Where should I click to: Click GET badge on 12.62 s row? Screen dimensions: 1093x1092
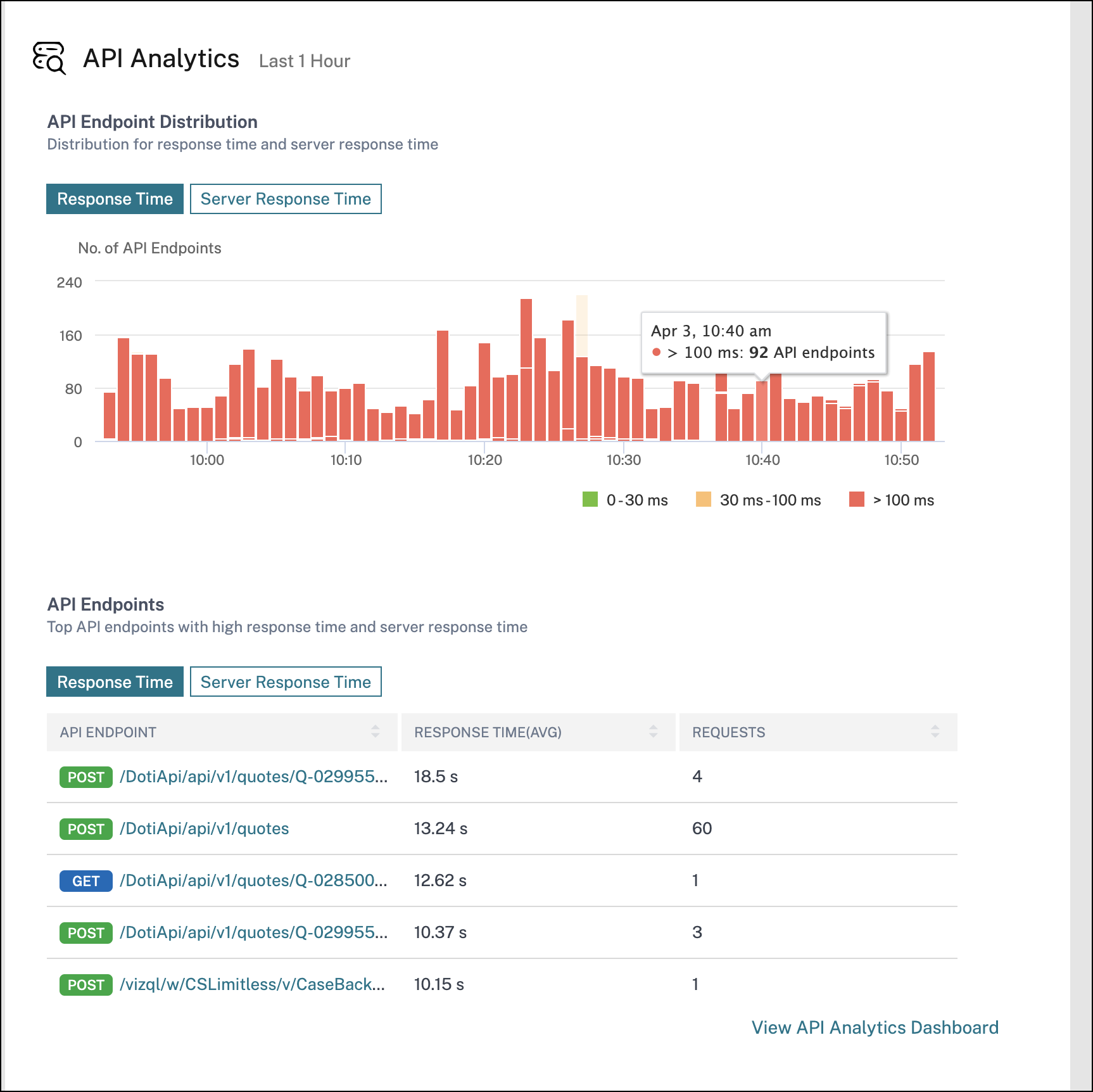tap(86, 881)
